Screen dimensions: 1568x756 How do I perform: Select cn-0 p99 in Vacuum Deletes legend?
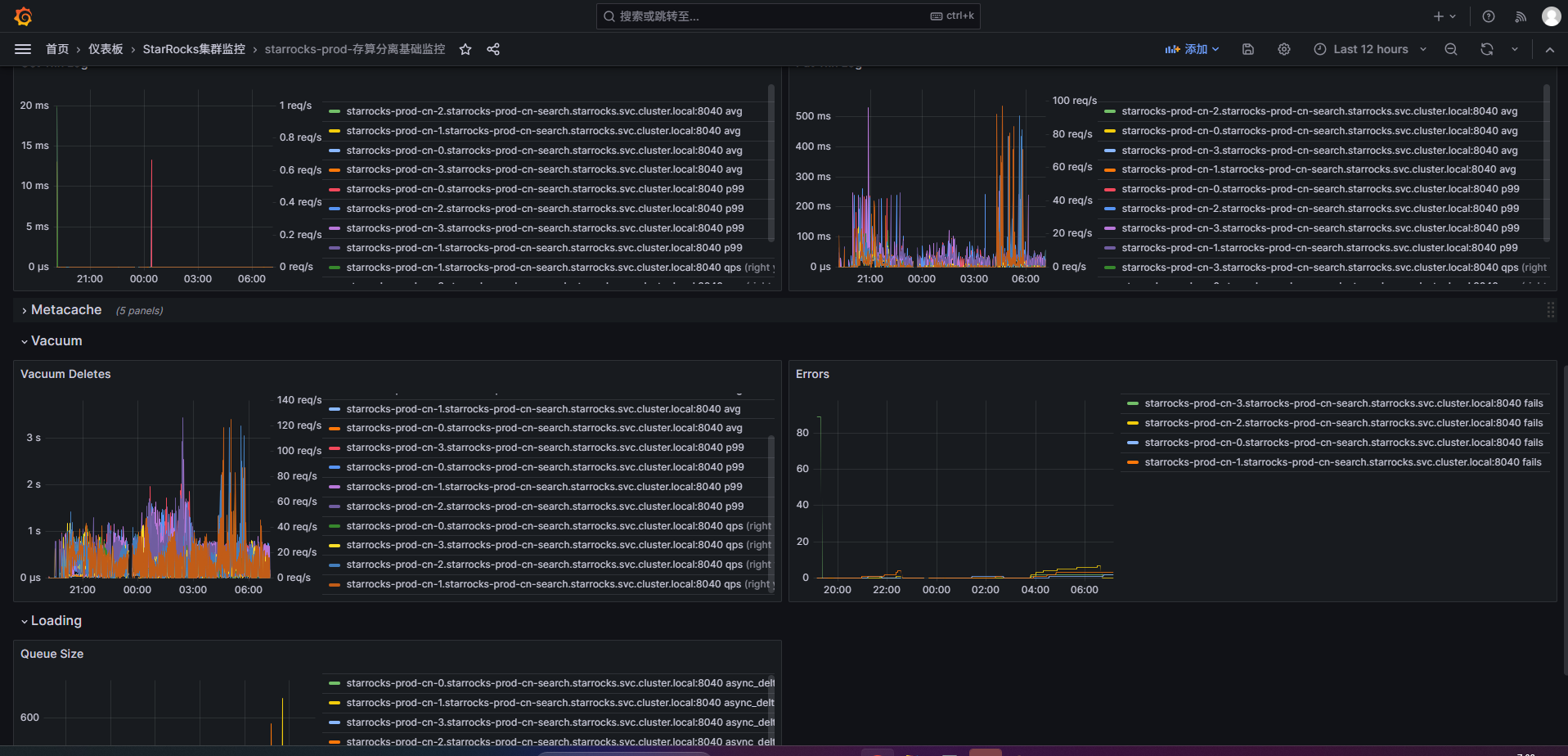[545, 467]
